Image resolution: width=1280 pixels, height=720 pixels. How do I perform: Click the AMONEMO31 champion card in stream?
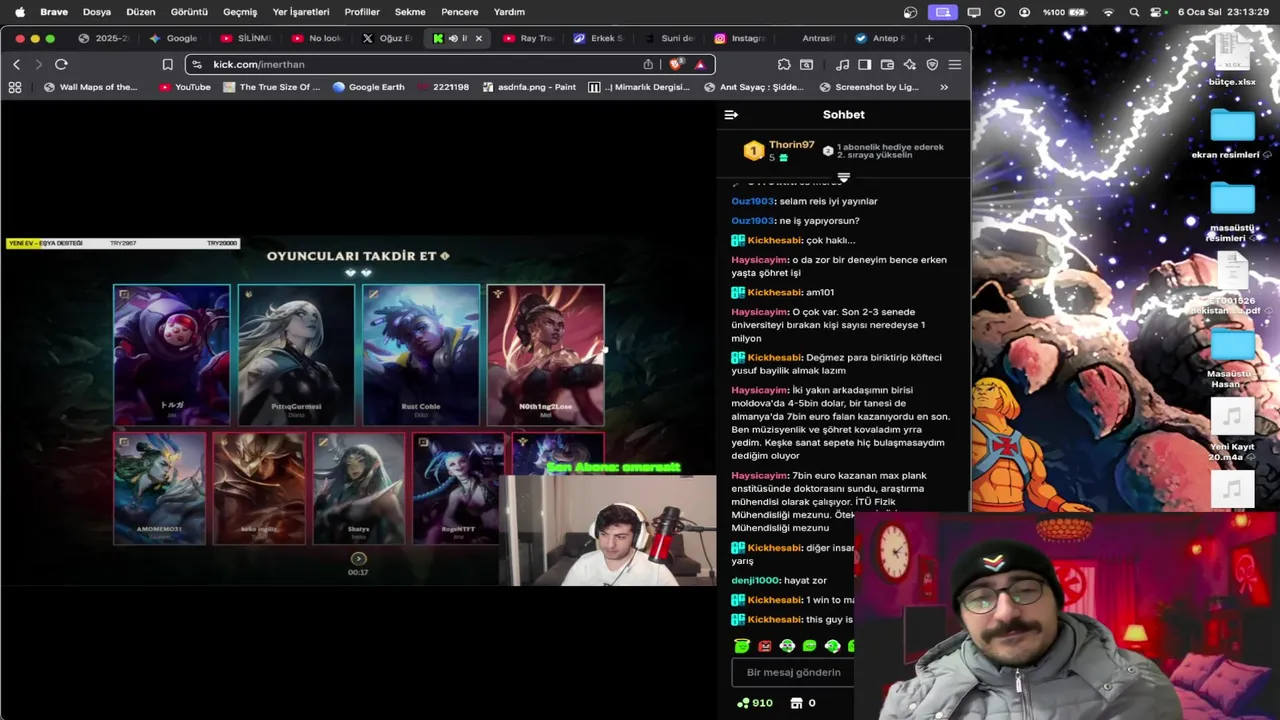coord(159,488)
